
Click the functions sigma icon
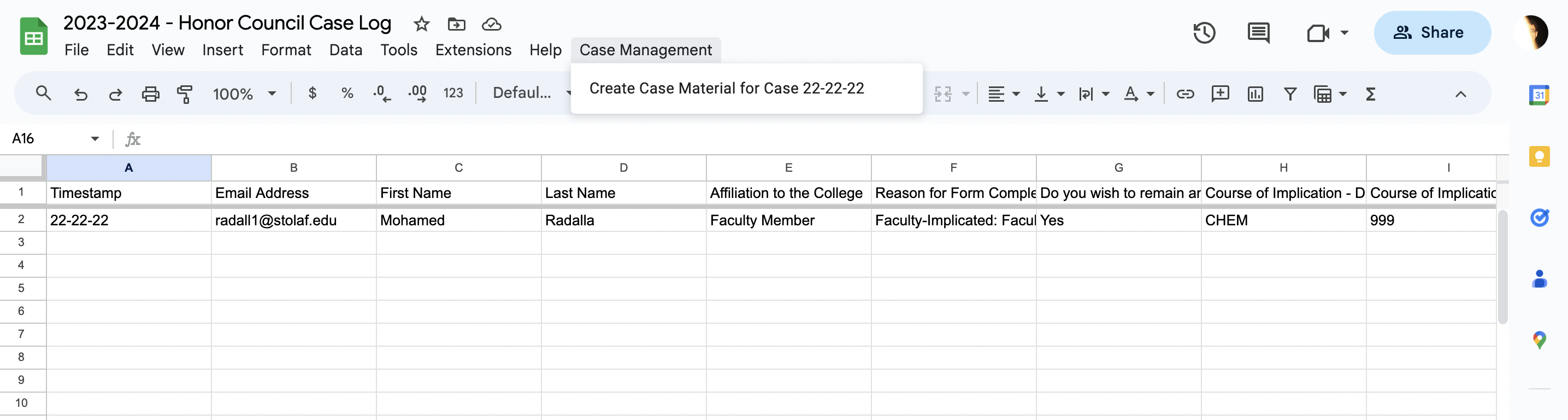click(1370, 94)
